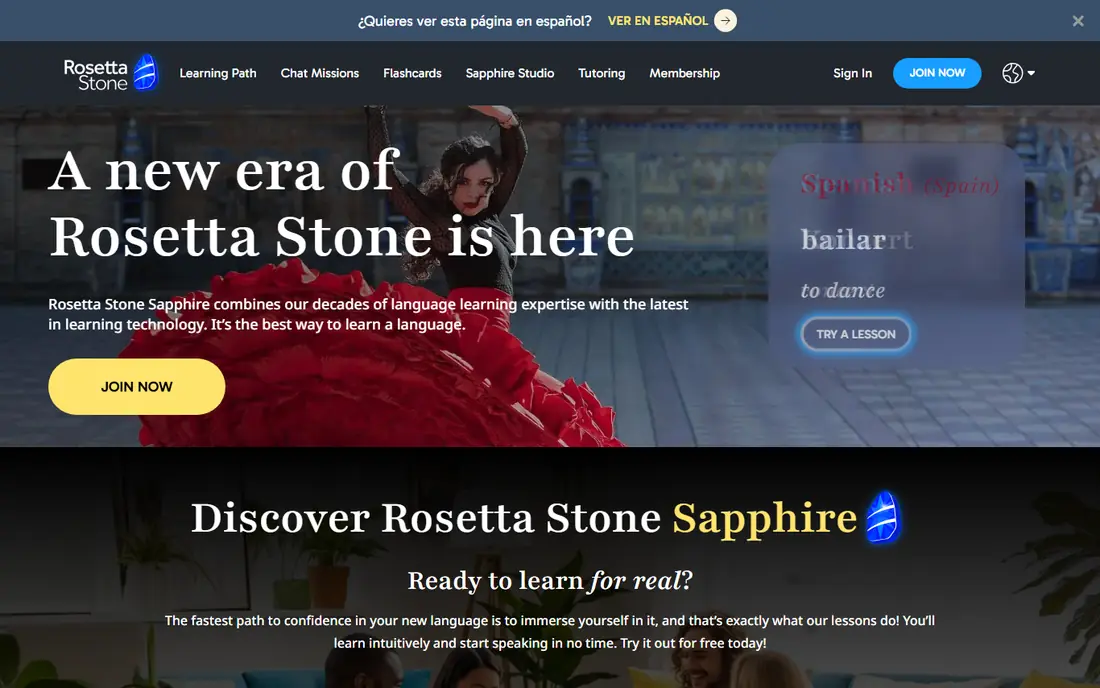Click the 'Ready to learn for real?' text
This screenshot has width=1100, height=688.
tap(550, 581)
